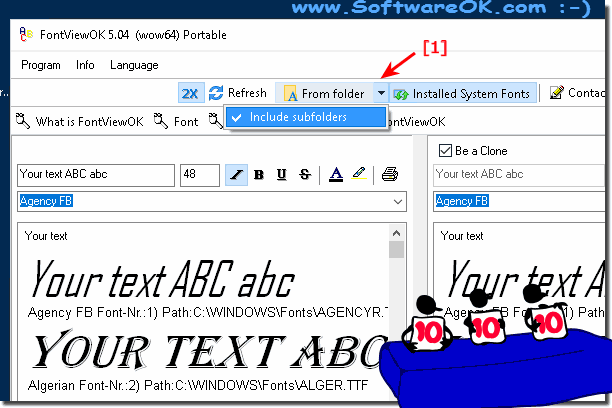Click the FontViewOK app icon in title bar

point(26,34)
